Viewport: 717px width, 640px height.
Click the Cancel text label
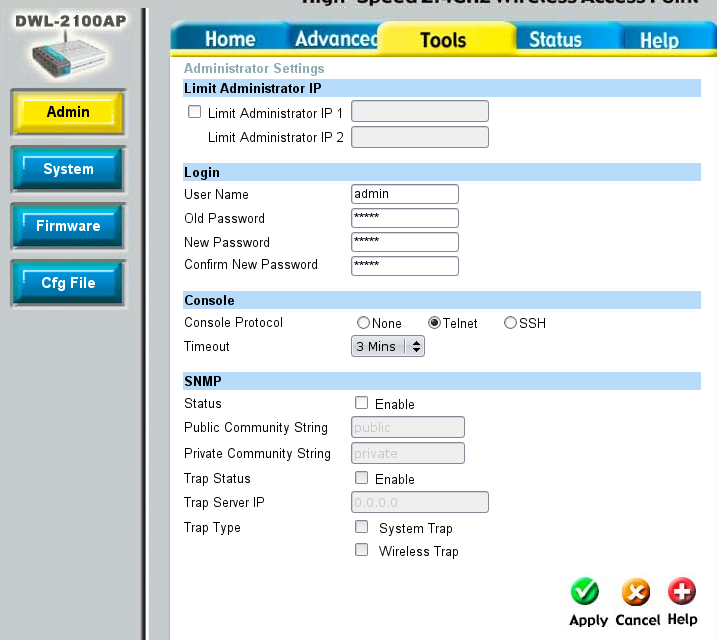638,620
